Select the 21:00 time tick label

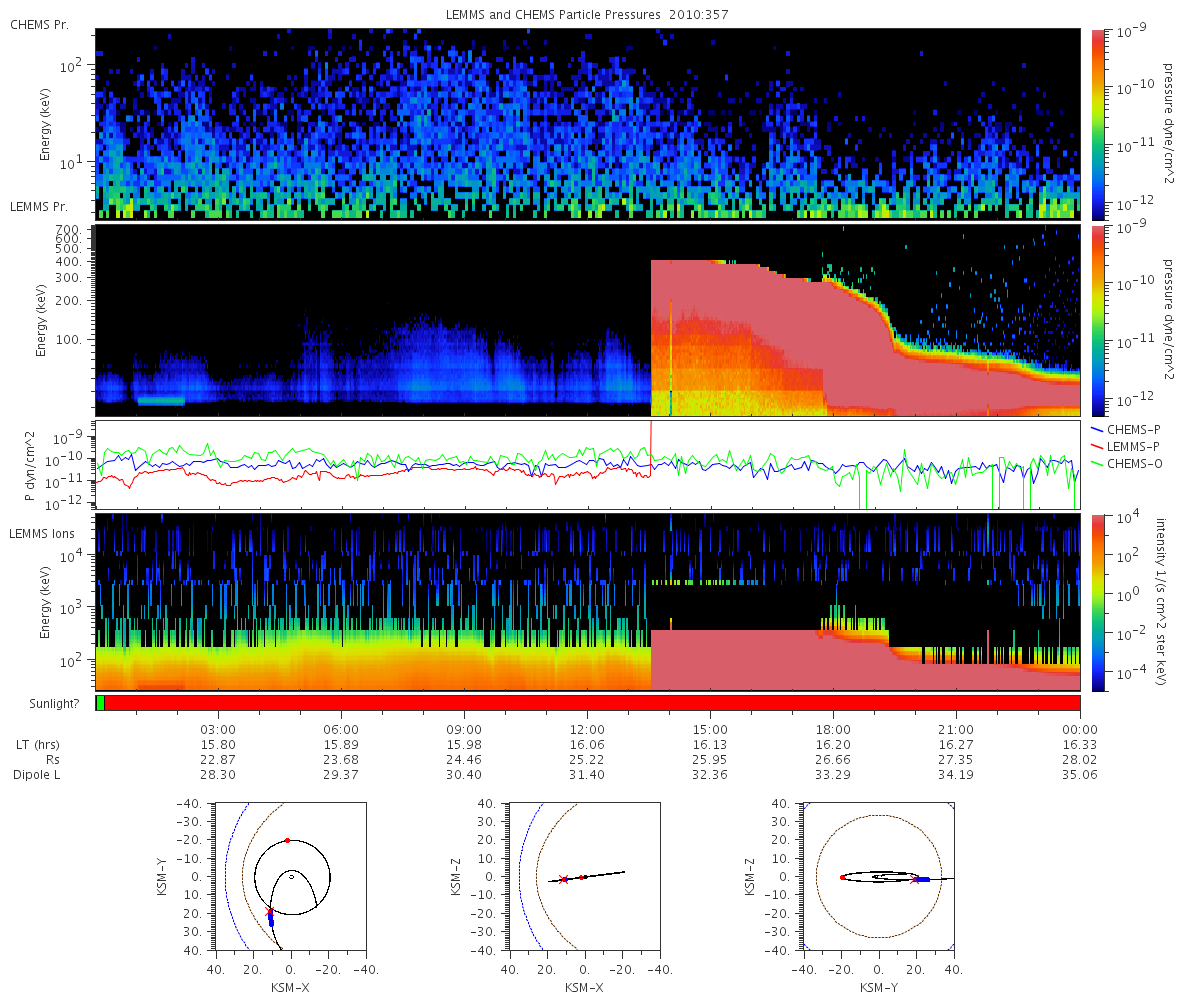pos(957,729)
